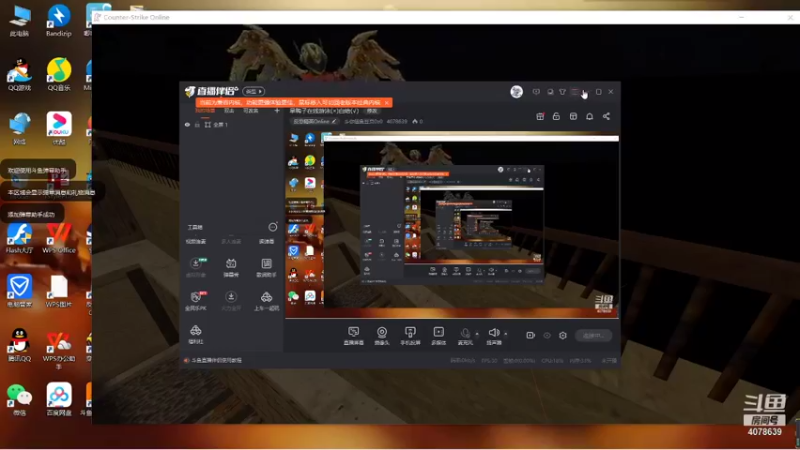Open WPS Office desktop shortcut
The height and width of the screenshot is (450, 800).
click(59, 238)
